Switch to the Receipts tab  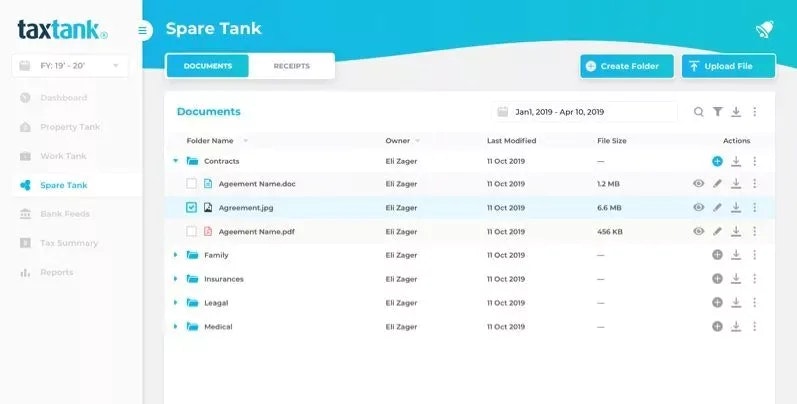tap(292, 66)
